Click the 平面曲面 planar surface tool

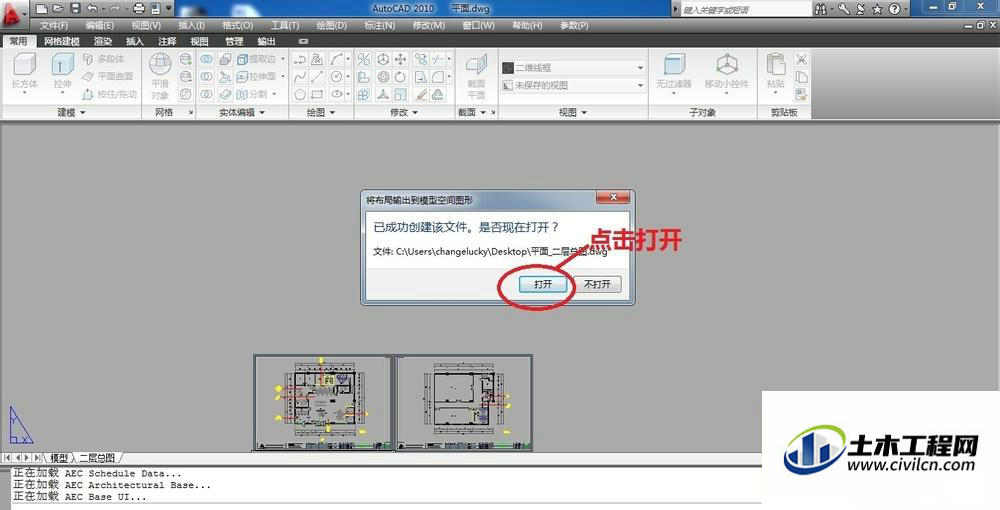pos(107,76)
